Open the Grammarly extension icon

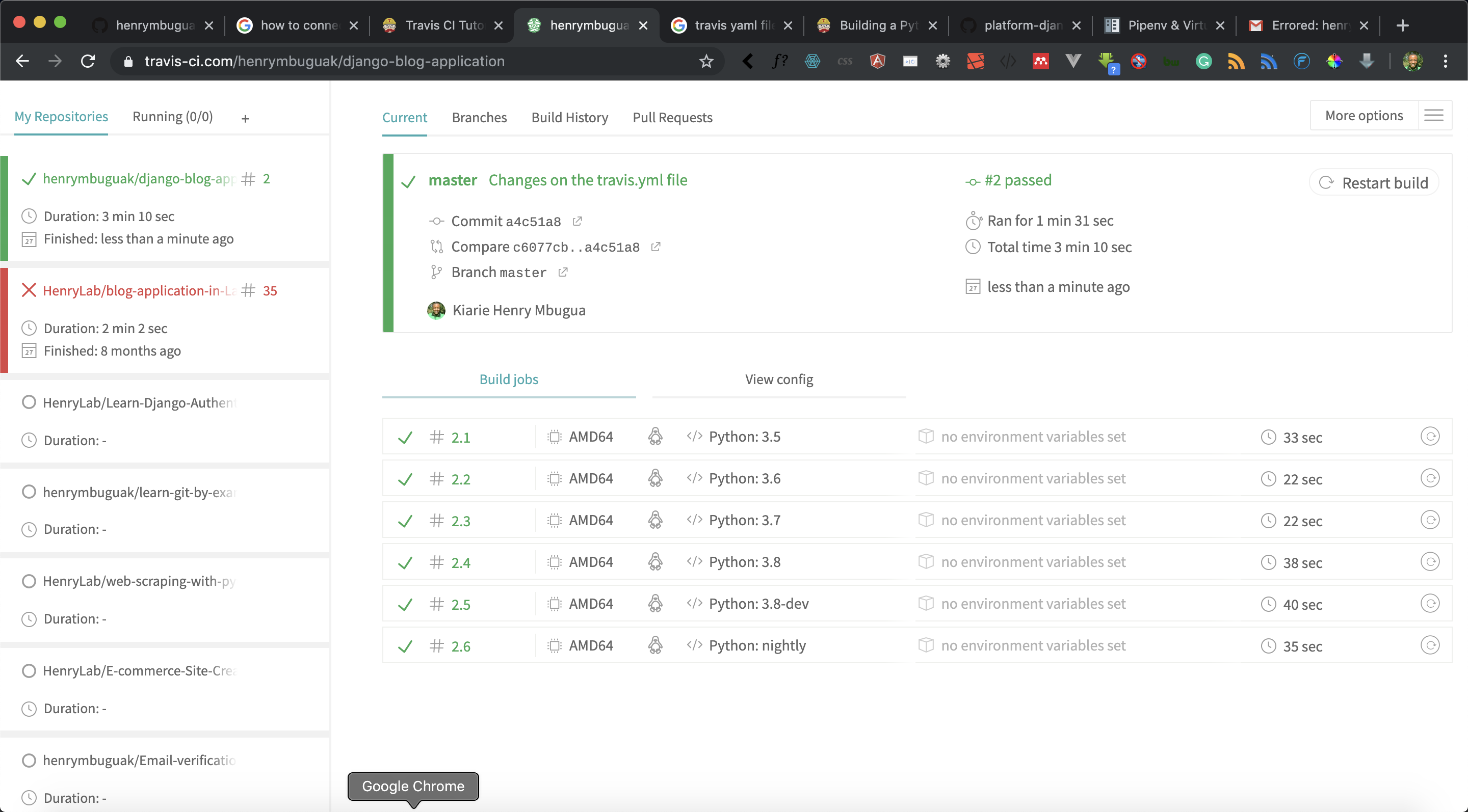pyautogui.click(x=1203, y=61)
